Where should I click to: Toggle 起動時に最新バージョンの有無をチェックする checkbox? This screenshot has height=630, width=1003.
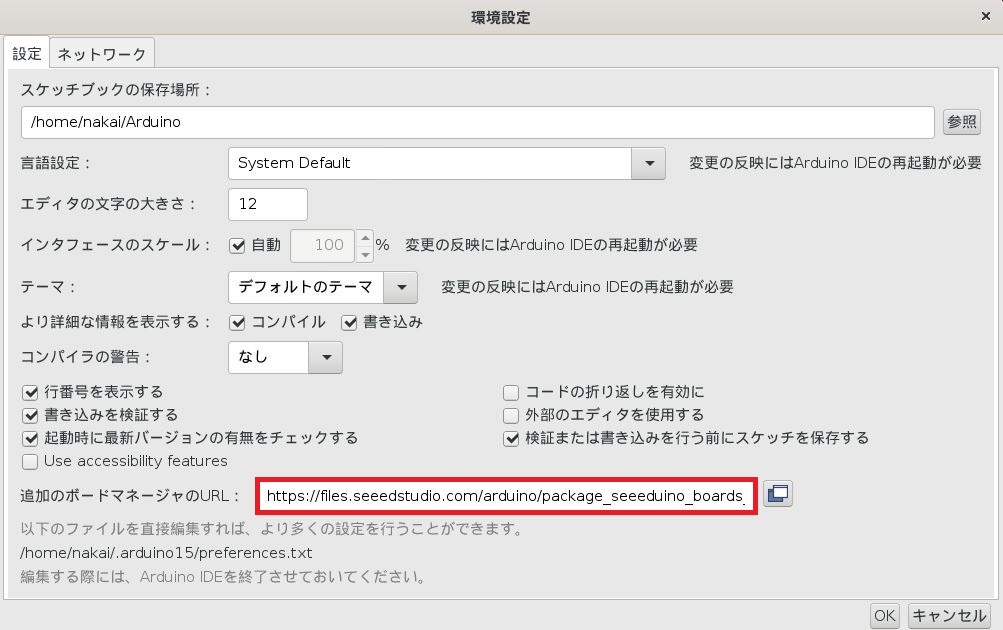30,438
